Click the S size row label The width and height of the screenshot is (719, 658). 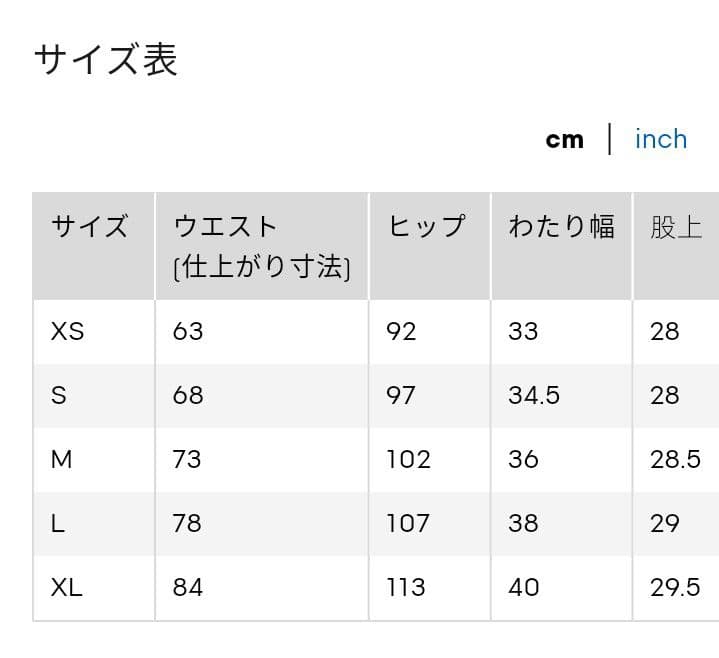point(59,395)
